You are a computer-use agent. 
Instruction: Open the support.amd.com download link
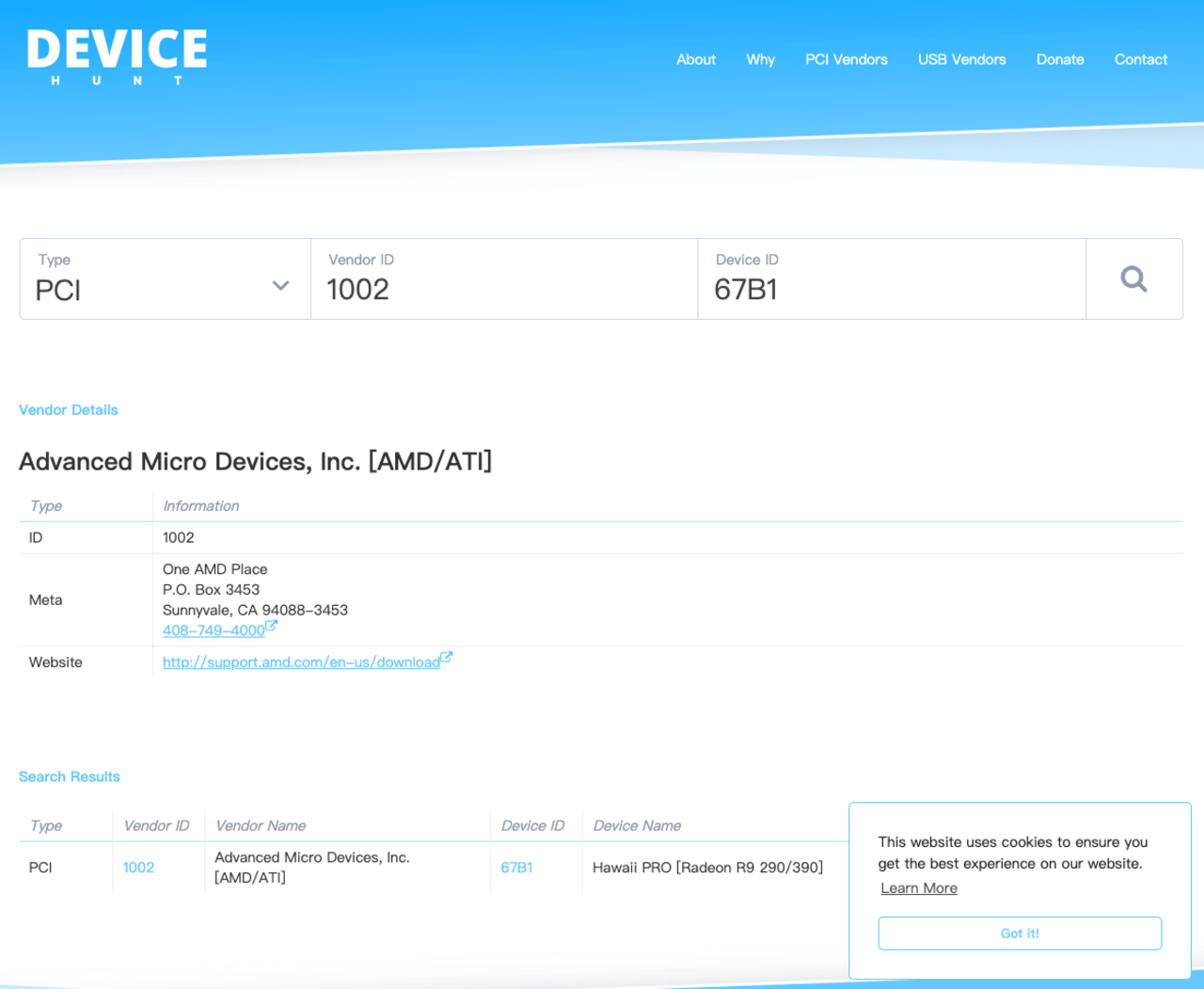pos(301,662)
